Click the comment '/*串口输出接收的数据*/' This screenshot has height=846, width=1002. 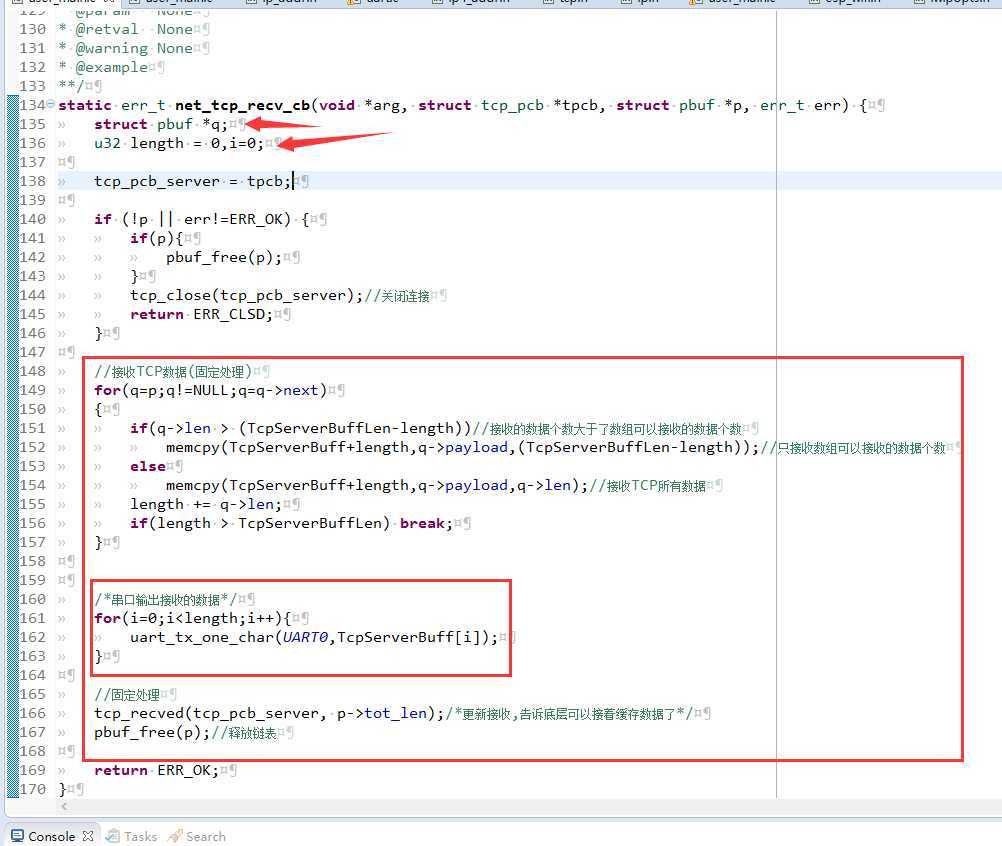coord(166,599)
